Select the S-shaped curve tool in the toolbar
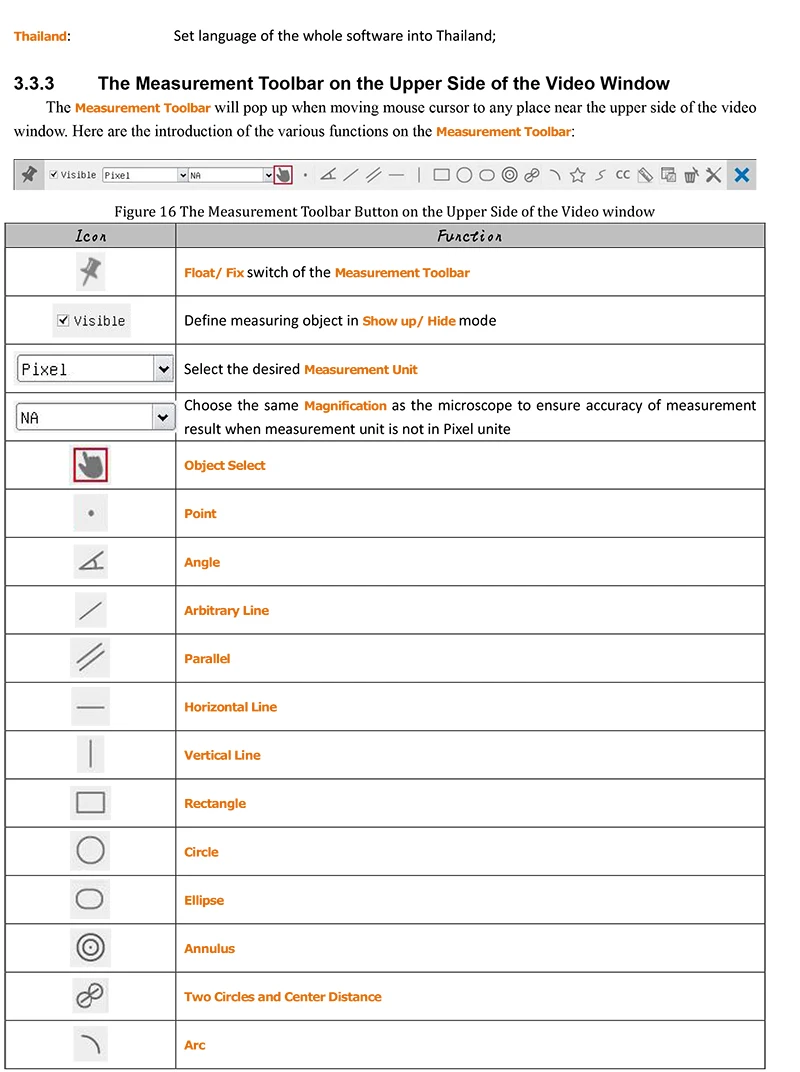Screen dimensions: 800x1072 [600, 175]
